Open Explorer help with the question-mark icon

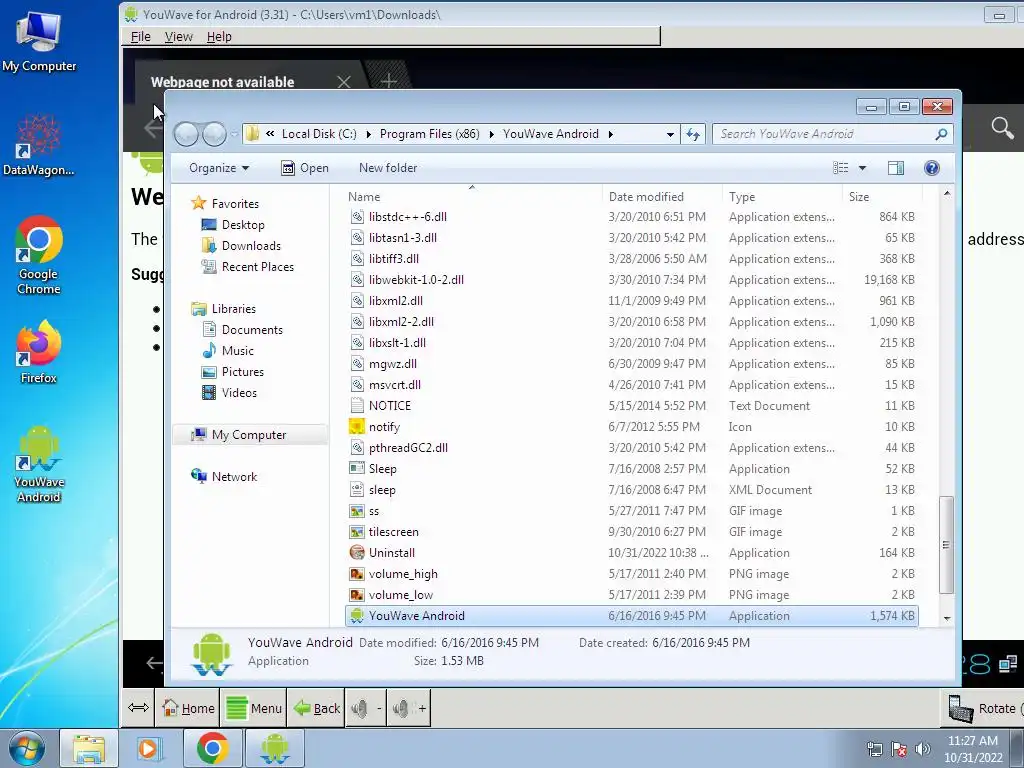(932, 168)
